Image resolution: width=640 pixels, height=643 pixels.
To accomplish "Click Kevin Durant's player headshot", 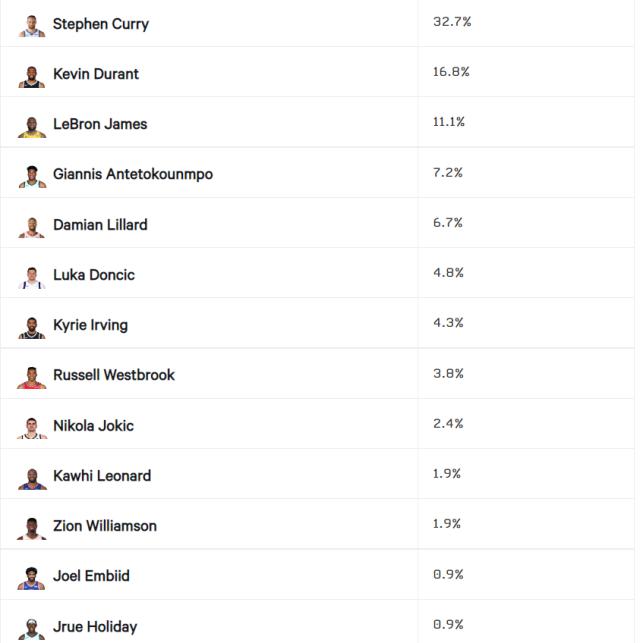I will pyautogui.click(x=32, y=75).
